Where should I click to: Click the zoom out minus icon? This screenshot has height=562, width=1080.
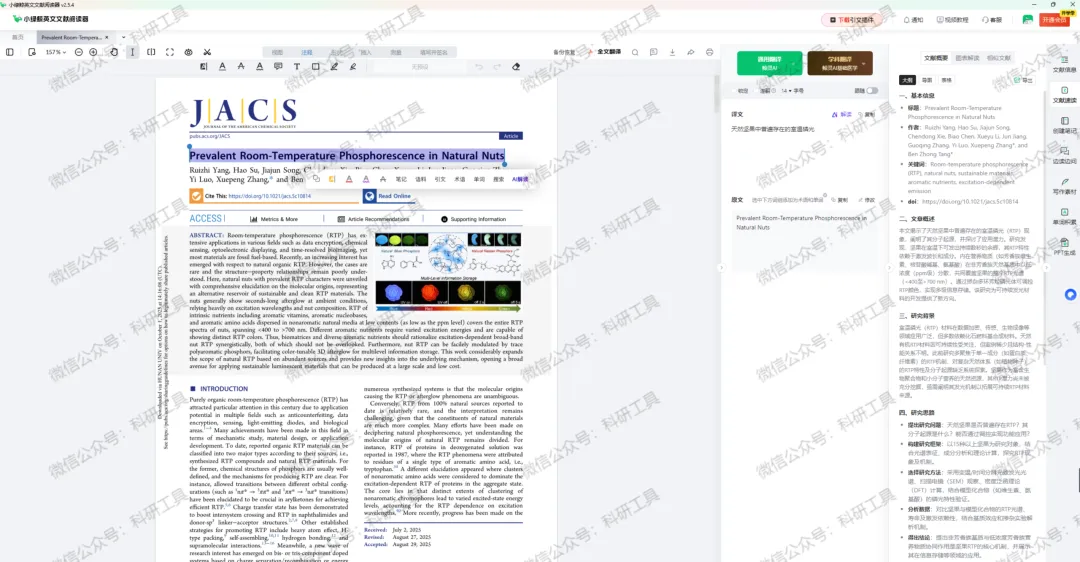(79, 52)
